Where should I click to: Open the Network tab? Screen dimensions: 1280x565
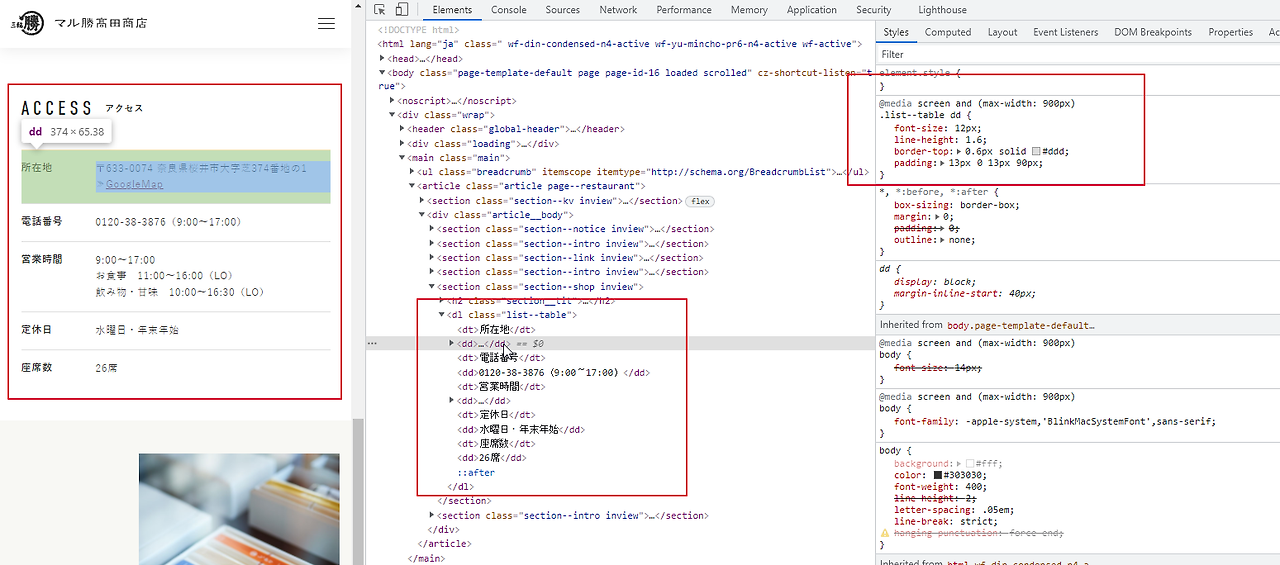coord(618,10)
